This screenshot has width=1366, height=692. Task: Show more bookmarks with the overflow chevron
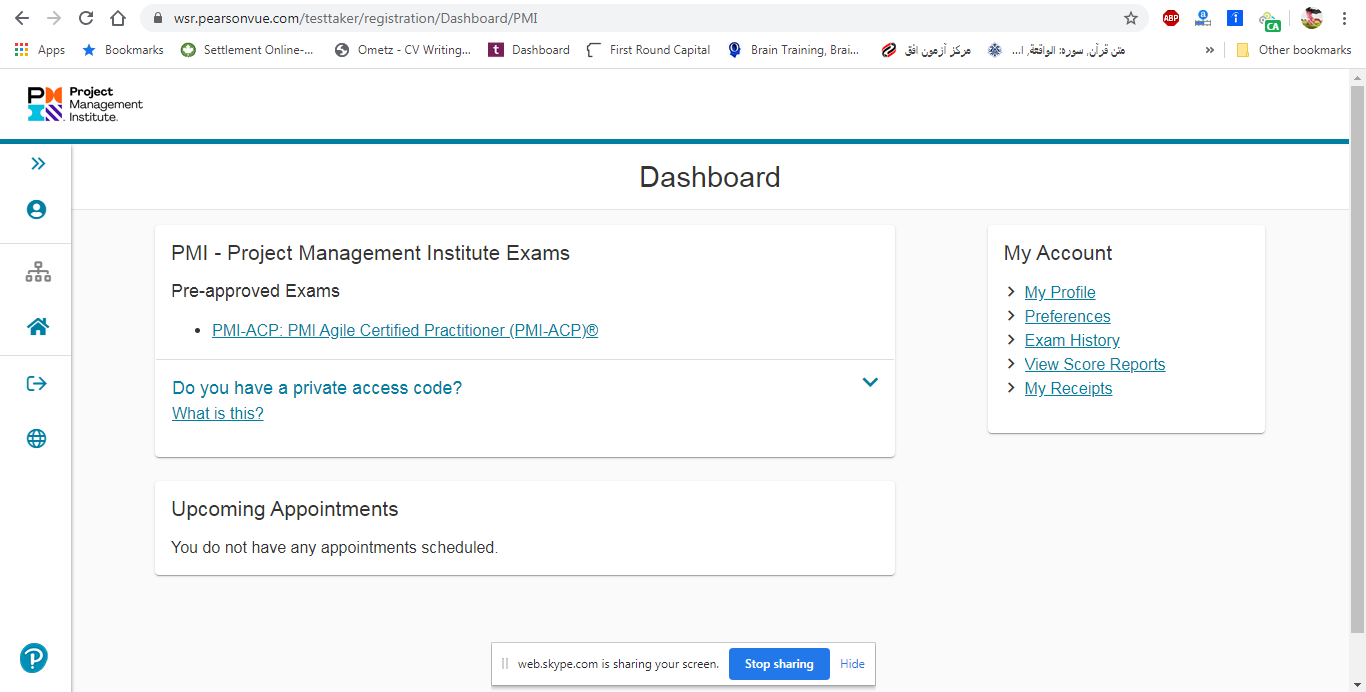[x=1210, y=50]
